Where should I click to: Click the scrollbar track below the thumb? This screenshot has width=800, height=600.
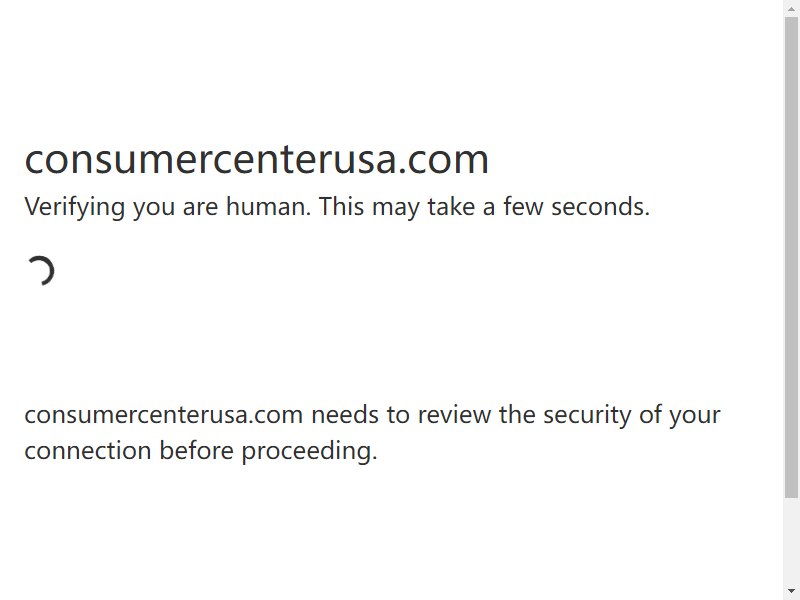pyautogui.click(x=791, y=541)
